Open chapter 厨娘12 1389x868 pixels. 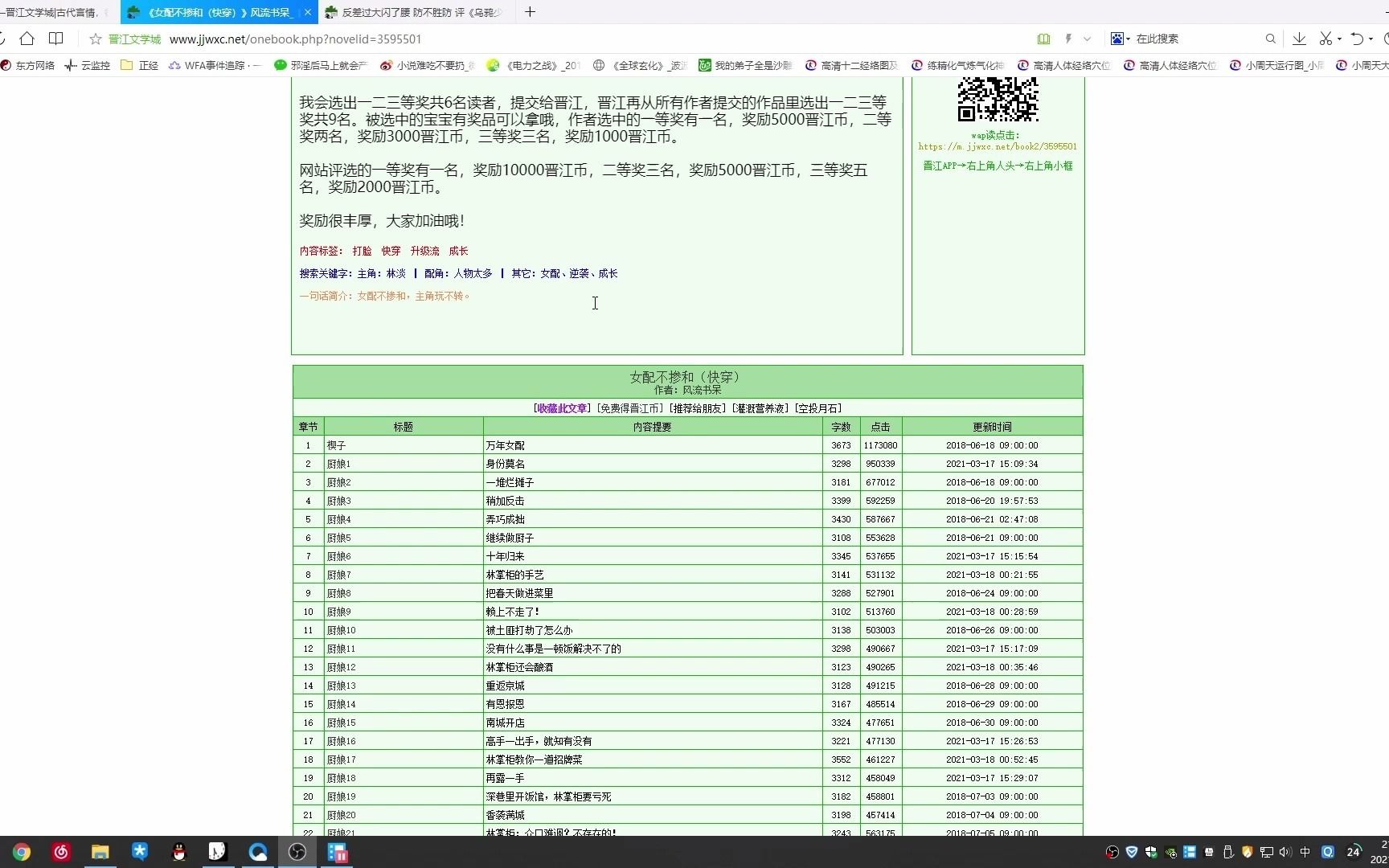pyautogui.click(x=341, y=667)
